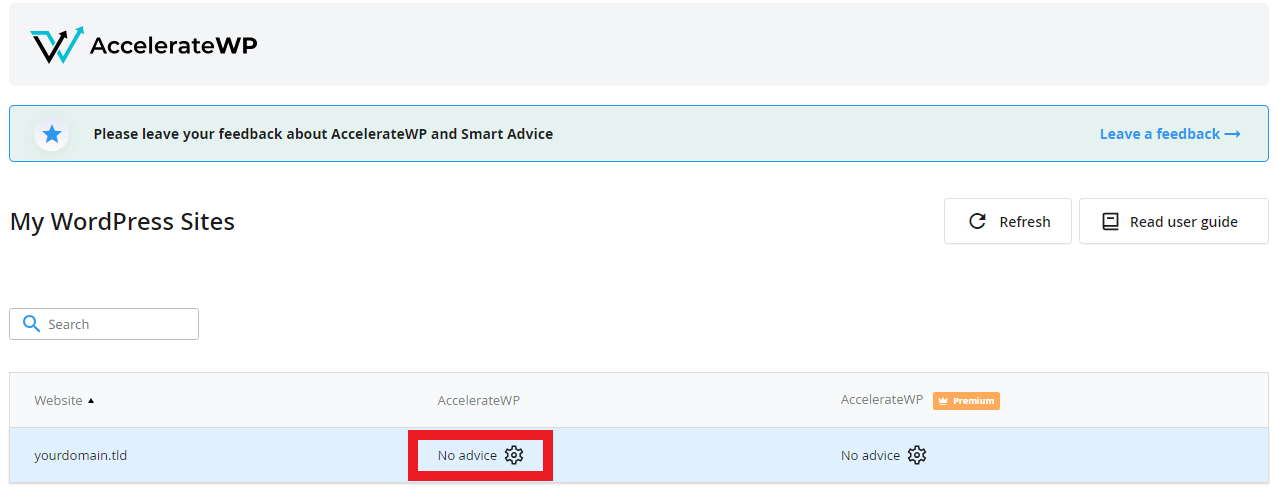Viewport: 1278px width, 502px height.
Task: Sort by the Website column header
Action: (64, 400)
